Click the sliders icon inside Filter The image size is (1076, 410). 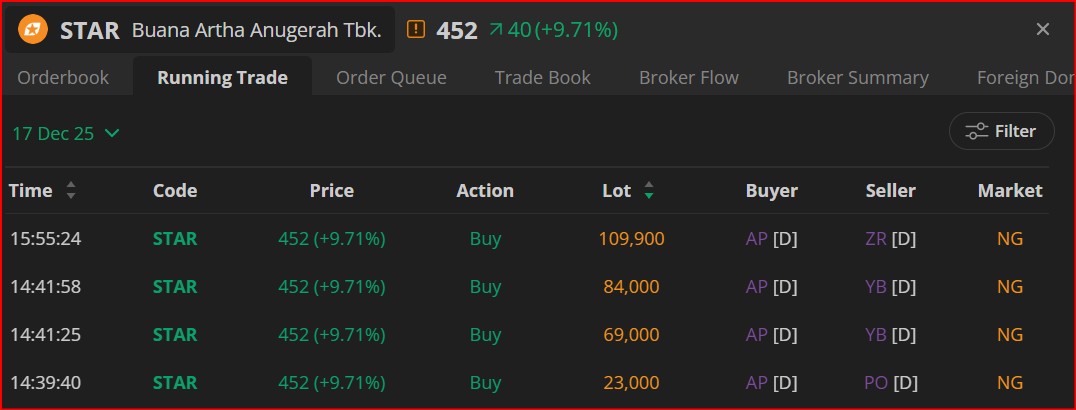pyautogui.click(x=976, y=131)
